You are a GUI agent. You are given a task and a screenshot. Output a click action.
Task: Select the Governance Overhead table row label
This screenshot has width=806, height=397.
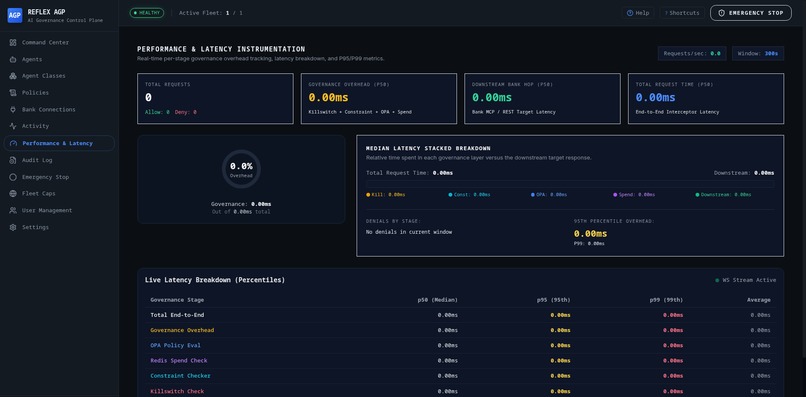coord(182,330)
